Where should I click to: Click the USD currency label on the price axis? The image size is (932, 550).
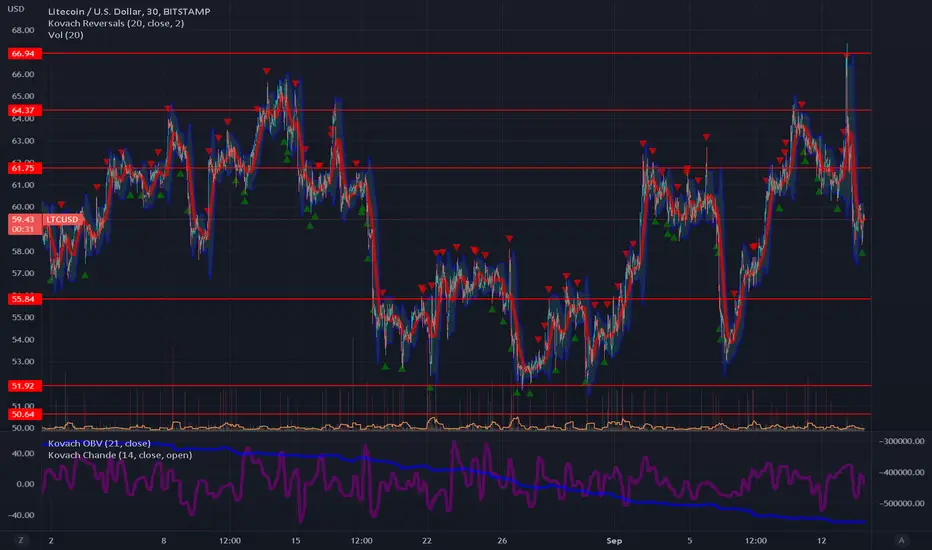(16, 9)
